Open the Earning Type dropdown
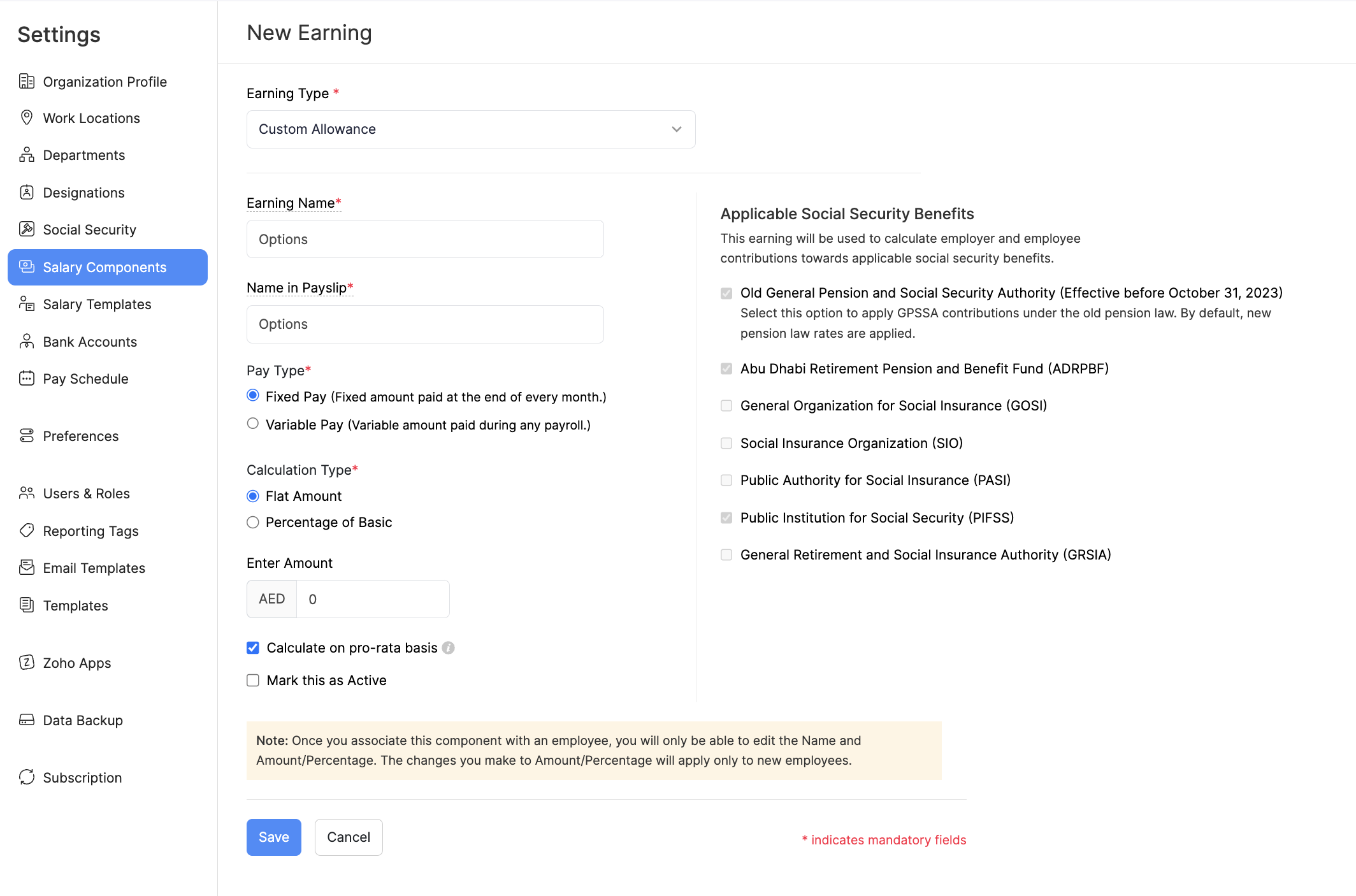 pos(470,129)
